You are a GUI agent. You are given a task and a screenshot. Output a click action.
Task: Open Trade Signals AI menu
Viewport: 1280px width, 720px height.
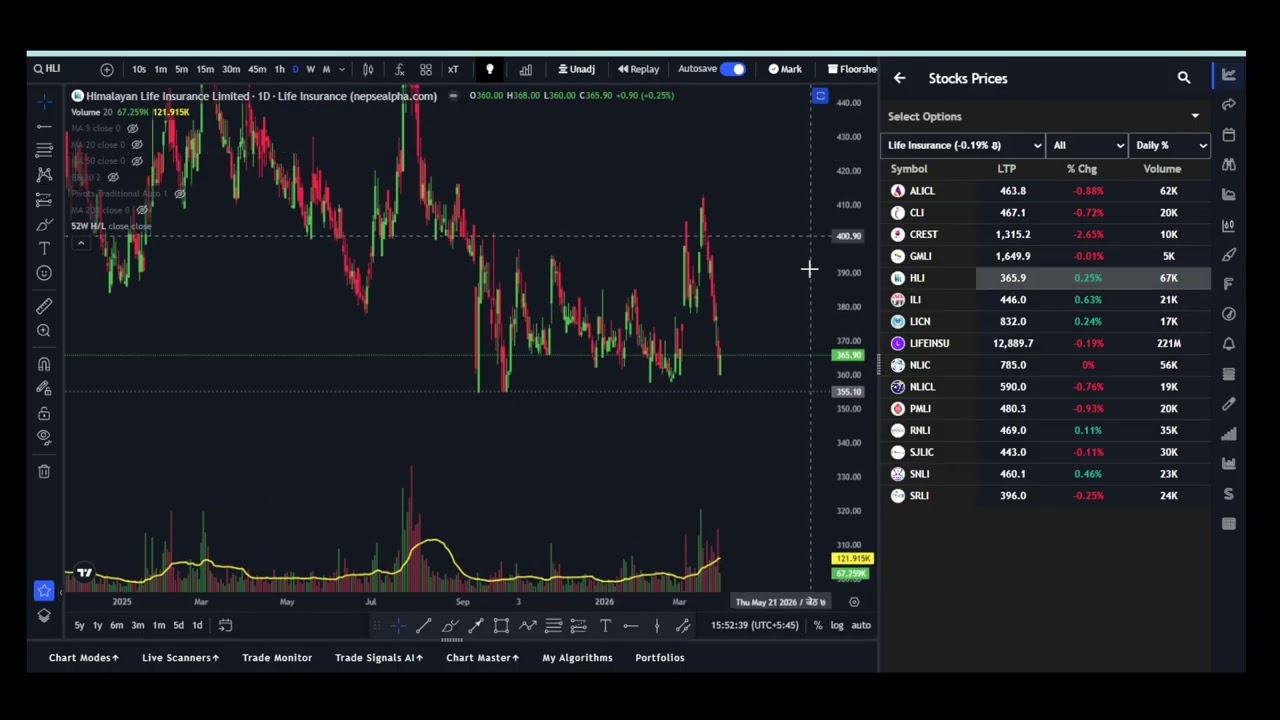coord(379,658)
